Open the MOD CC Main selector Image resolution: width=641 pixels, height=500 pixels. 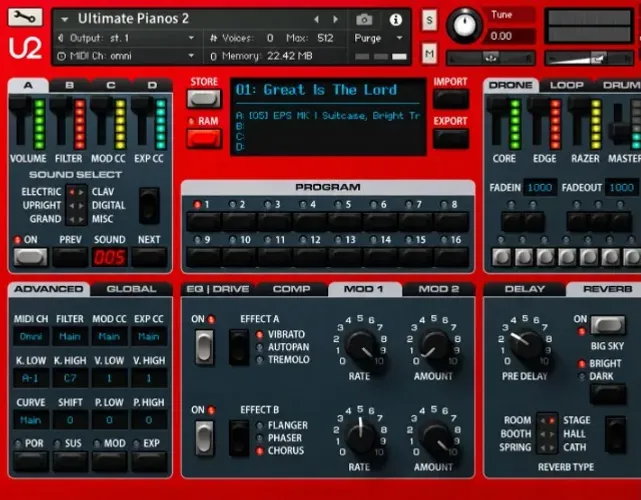tap(109, 336)
